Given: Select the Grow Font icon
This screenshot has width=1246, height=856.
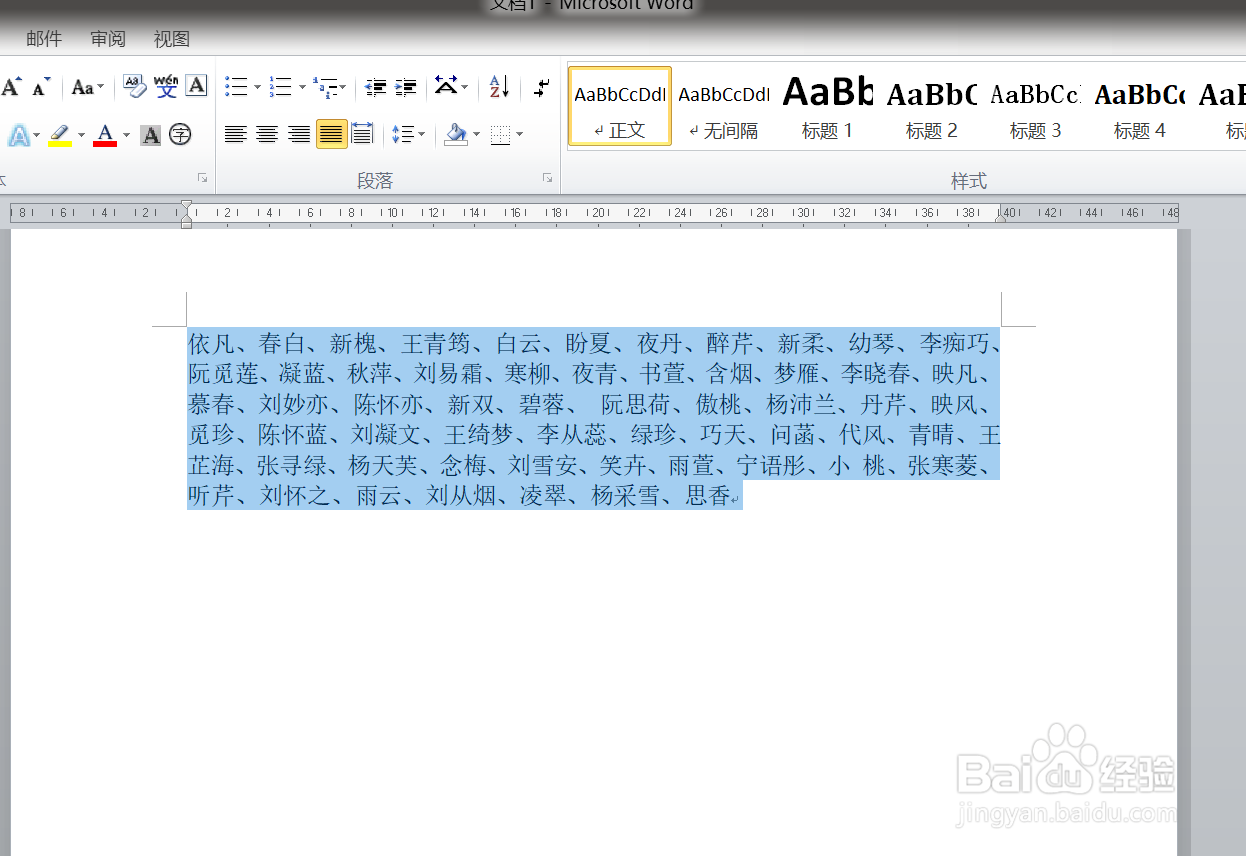Looking at the screenshot, I should point(12,86).
